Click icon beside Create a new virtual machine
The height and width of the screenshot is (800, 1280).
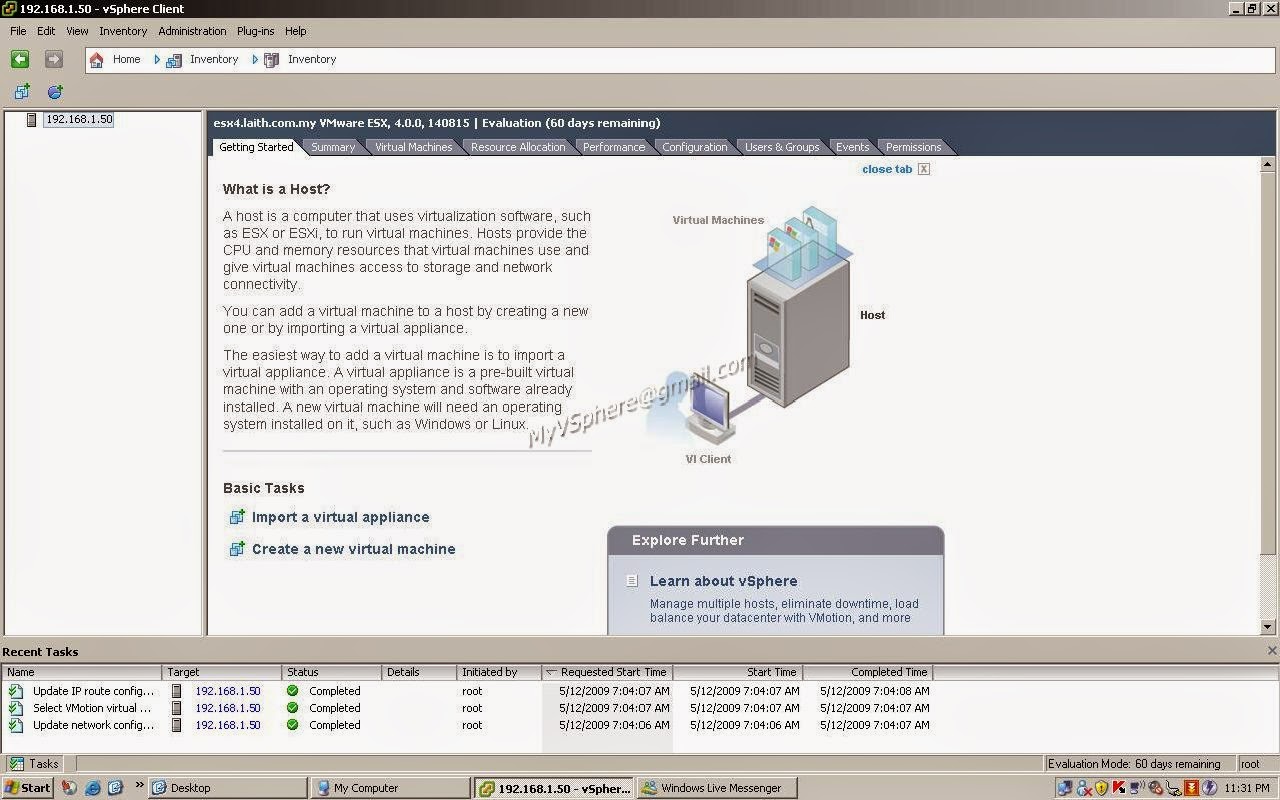(x=237, y=549)
